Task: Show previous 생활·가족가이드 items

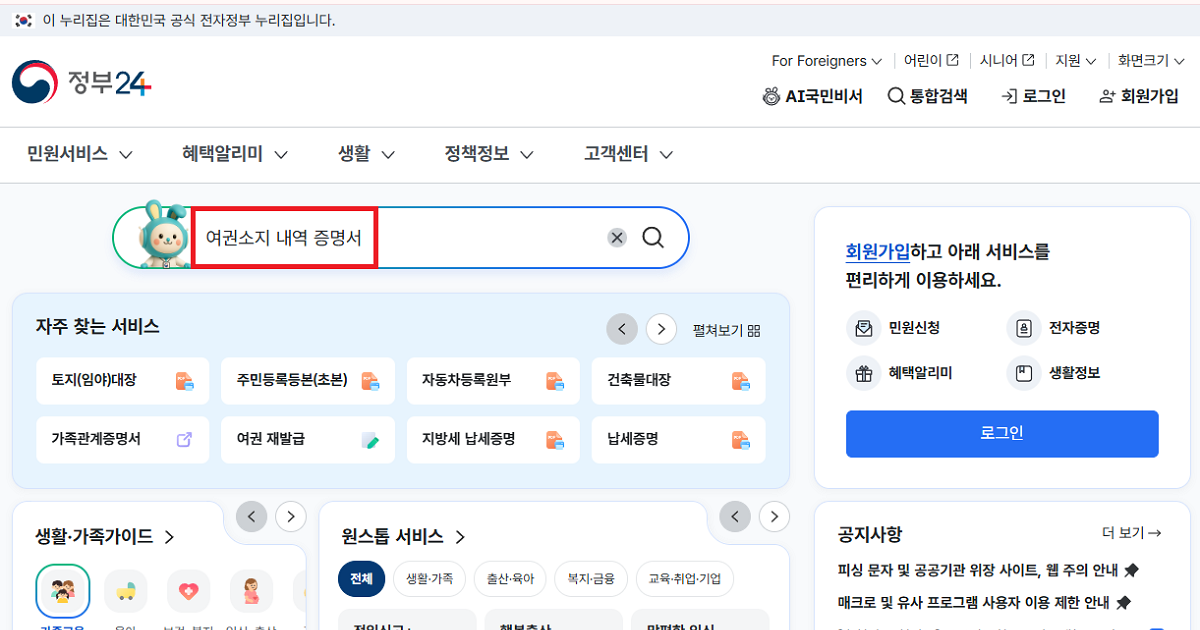Action: click(x=251, y=517)
